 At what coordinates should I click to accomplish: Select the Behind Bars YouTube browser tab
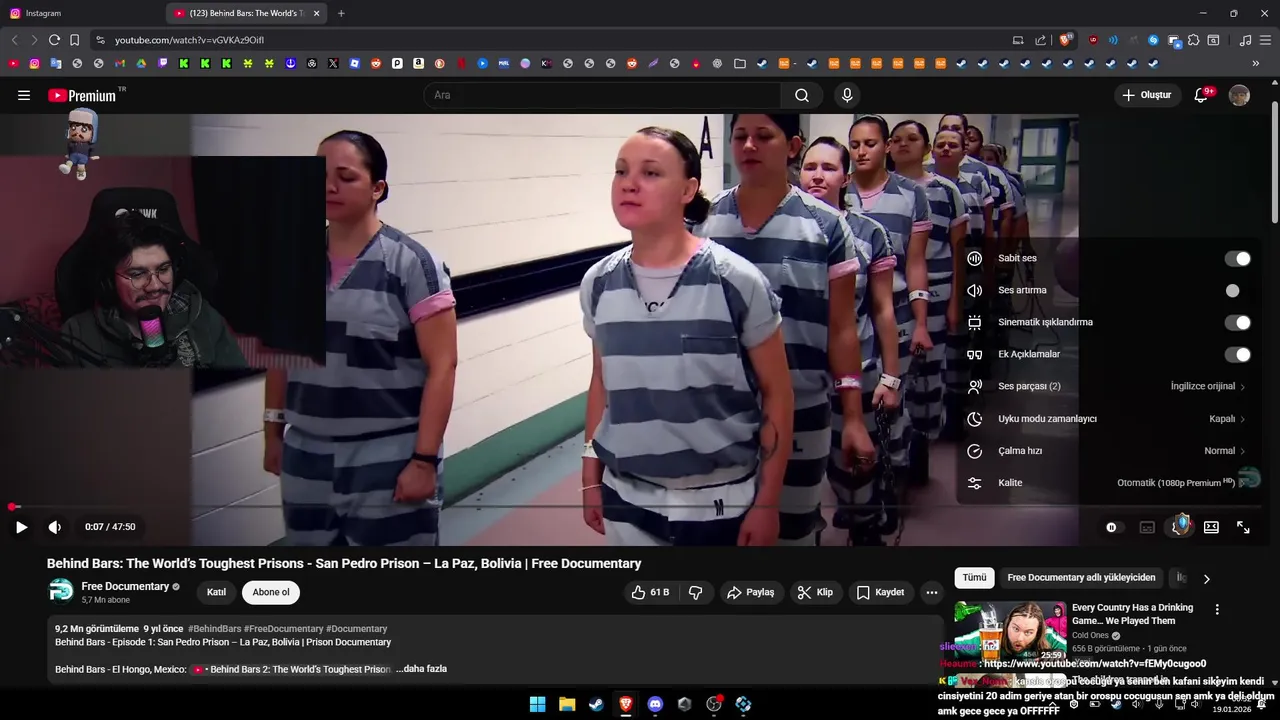[x=246, y=13]
